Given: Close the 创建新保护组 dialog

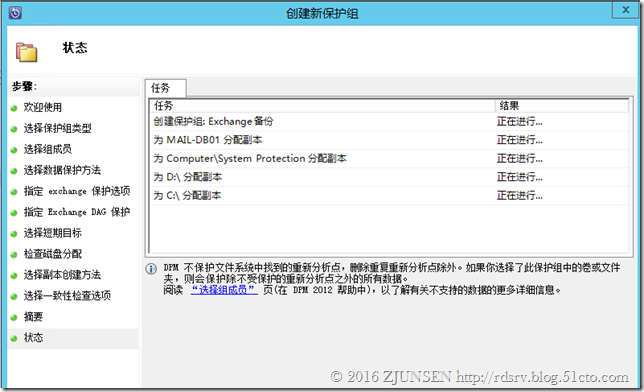Looking at the screenshot, I should (626, 10).
